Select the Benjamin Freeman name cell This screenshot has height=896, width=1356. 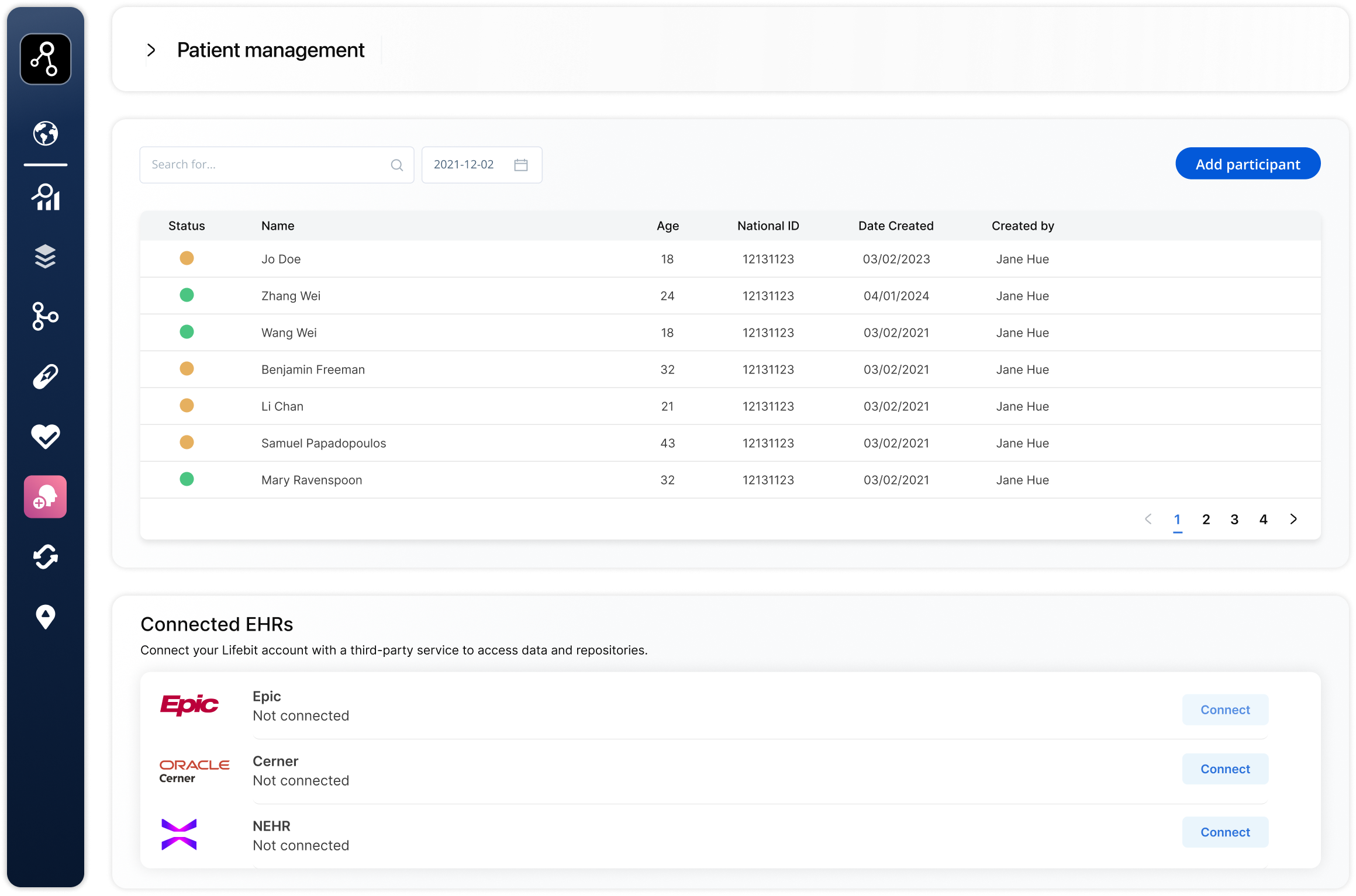313,369
